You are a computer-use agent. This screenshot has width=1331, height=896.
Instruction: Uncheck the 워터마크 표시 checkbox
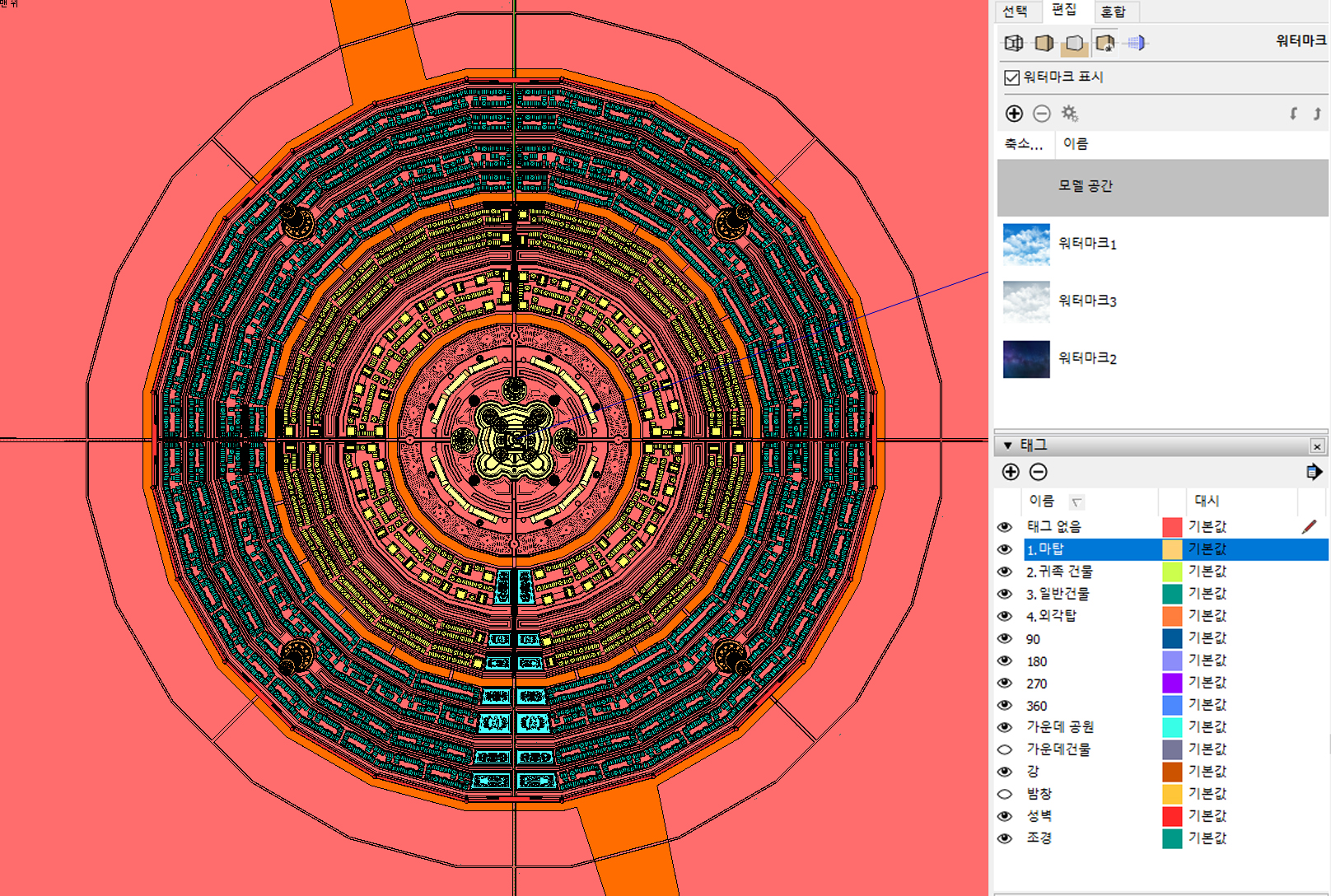[x=1012, y=77]
